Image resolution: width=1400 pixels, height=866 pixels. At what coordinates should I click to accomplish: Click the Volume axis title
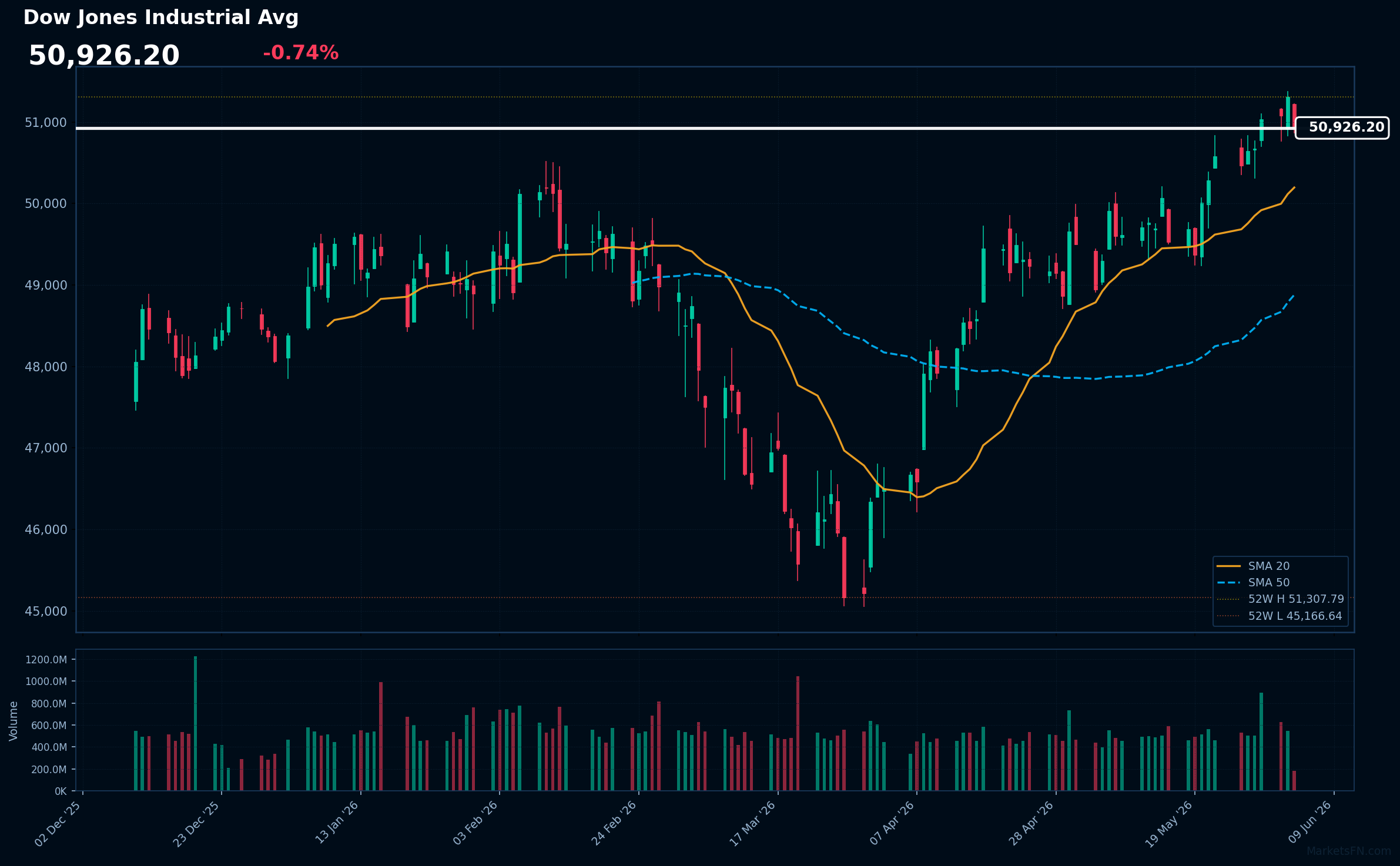[x=14, y=721]
